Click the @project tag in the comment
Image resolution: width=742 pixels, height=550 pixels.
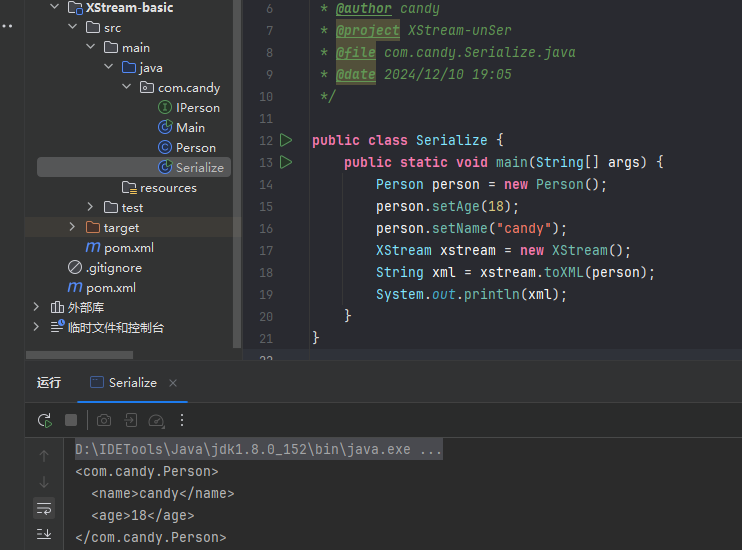(x=368, y=30)
